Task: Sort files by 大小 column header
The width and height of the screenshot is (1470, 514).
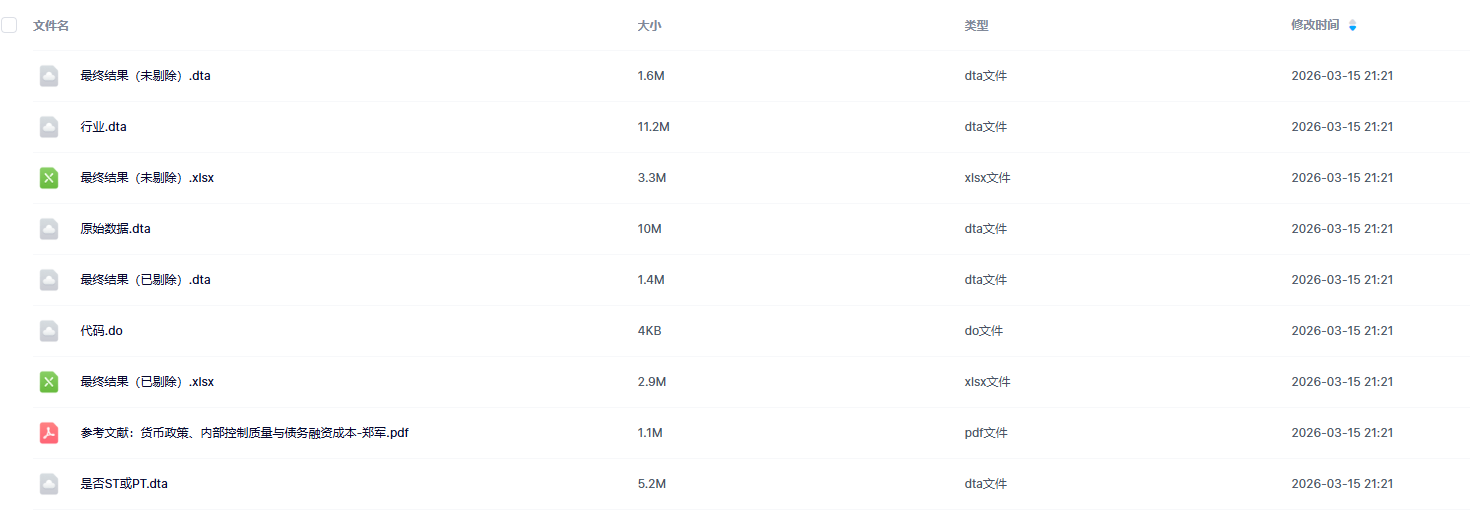Action: click(x=649, y=25)
